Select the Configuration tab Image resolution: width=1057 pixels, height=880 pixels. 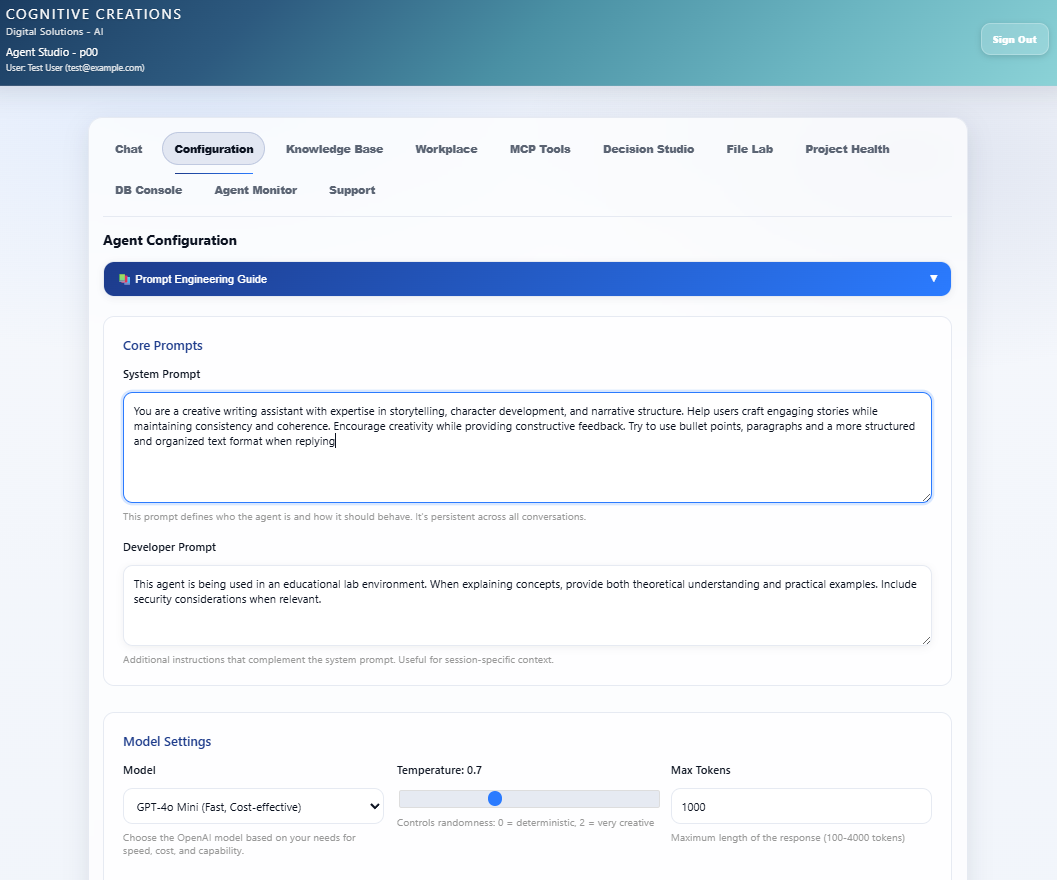pos(213,149)
